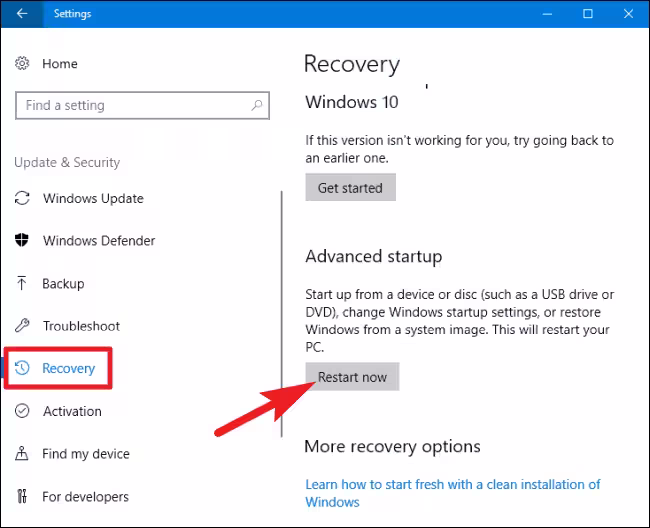Click the Windows Update sync arrows icon

[x=22, y=198]
